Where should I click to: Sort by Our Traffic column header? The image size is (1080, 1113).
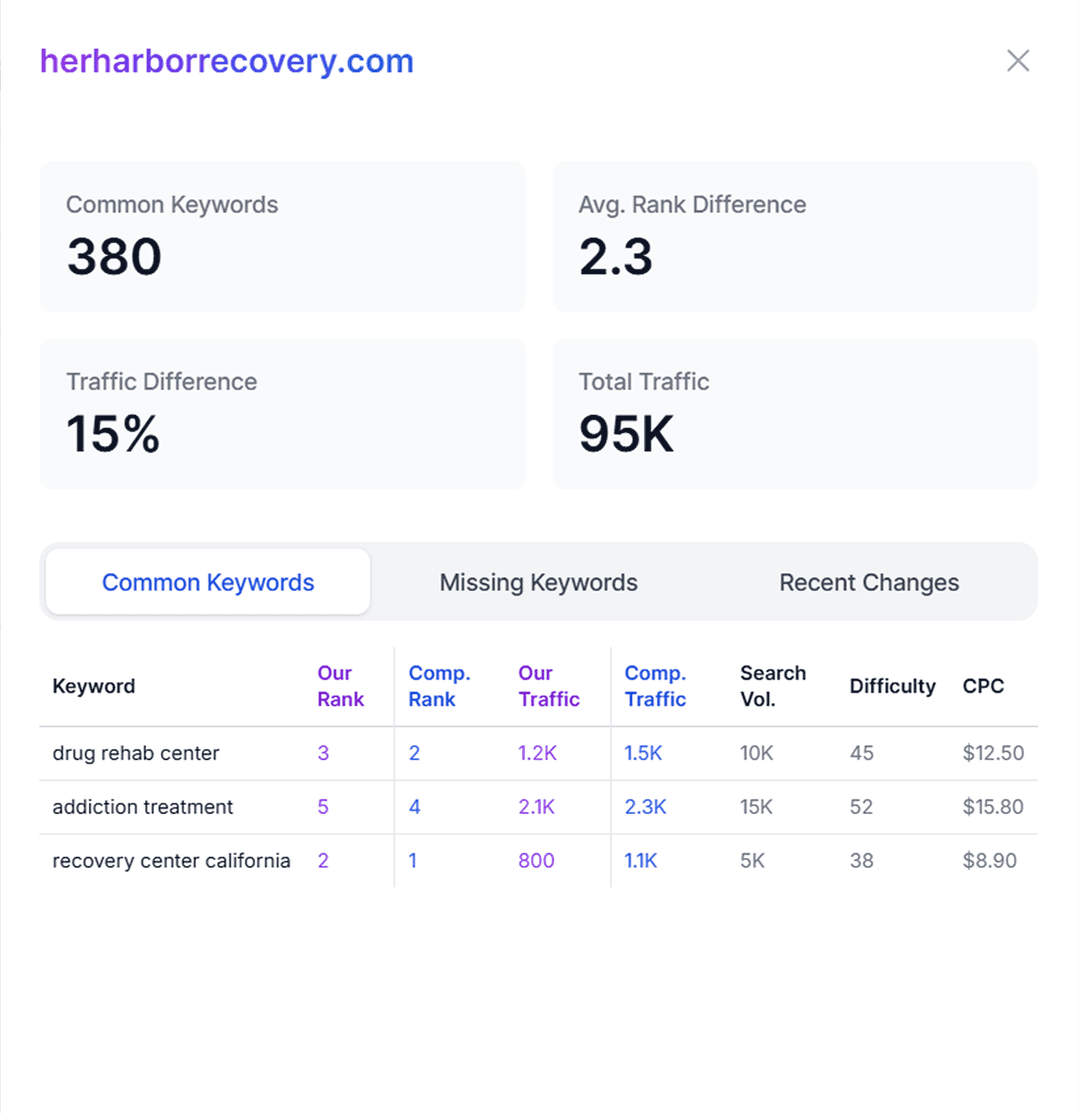(549, 686)
